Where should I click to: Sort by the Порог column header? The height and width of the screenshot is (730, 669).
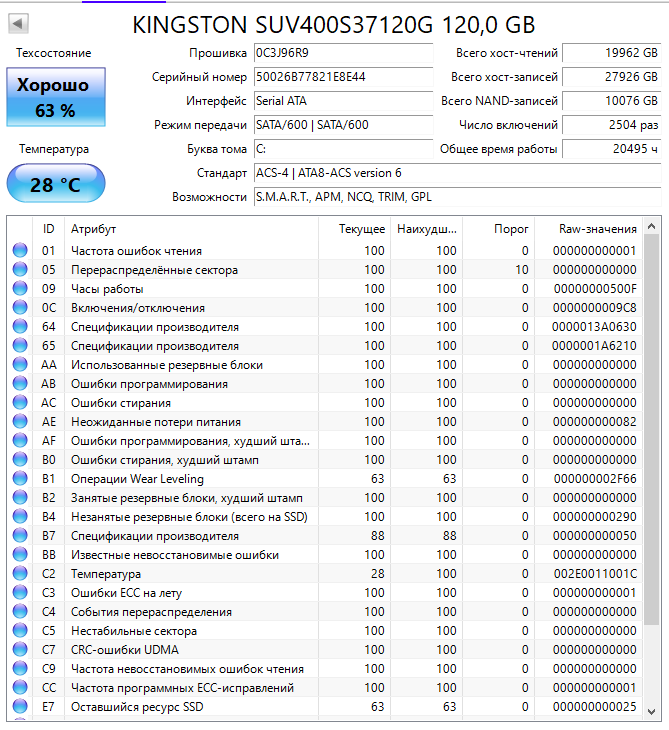[x=498, y=229]
